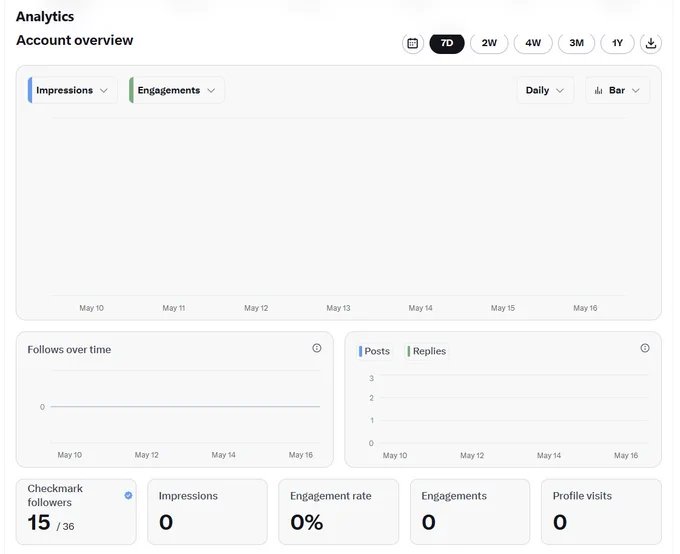
Task: Switch to the 3M time range
Action: pos(576,43)
